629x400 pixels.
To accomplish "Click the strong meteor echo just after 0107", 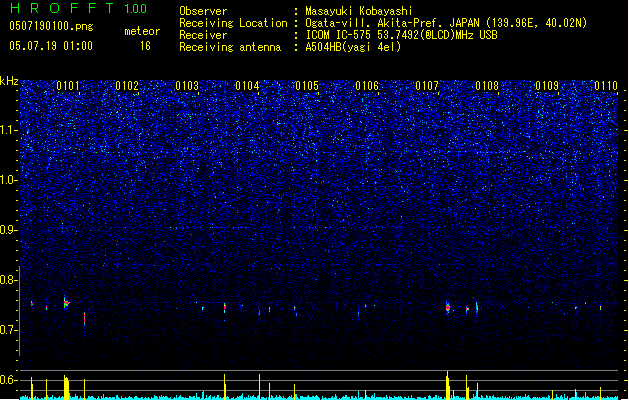I will point(448,307).
